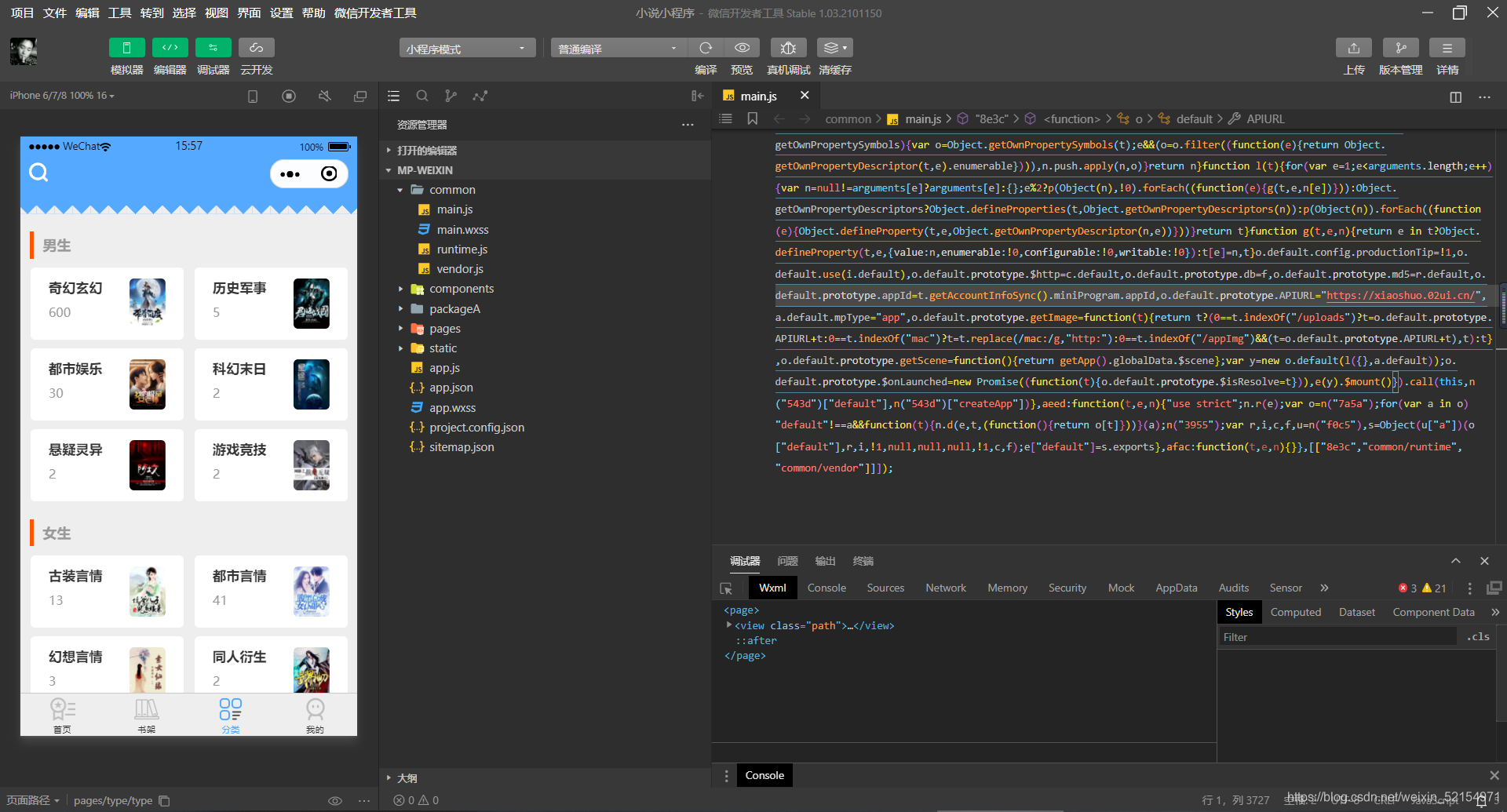Click in the Styles Filter input field
Viewport: 1507px width, 812px height.
(x=1337, y=637)
